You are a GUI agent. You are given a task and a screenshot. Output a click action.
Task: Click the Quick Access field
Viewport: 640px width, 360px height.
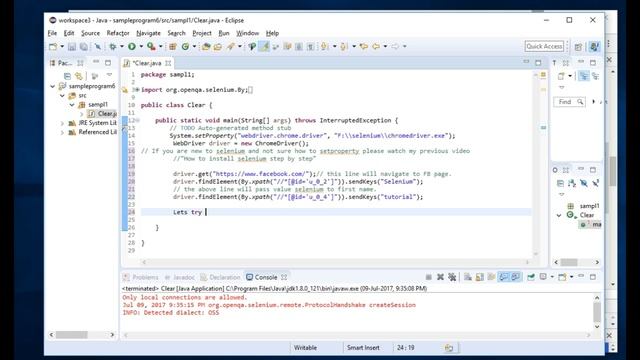[544, 46]
